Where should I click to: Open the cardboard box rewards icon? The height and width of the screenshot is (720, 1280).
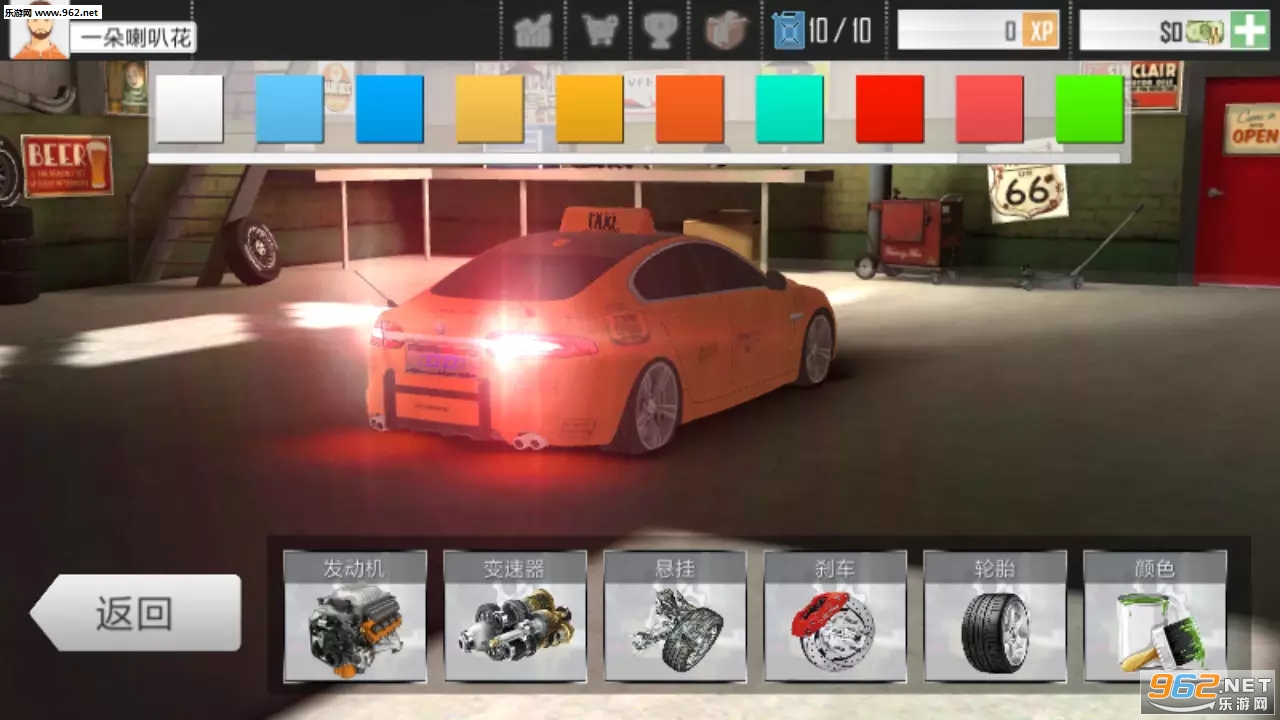727,31
